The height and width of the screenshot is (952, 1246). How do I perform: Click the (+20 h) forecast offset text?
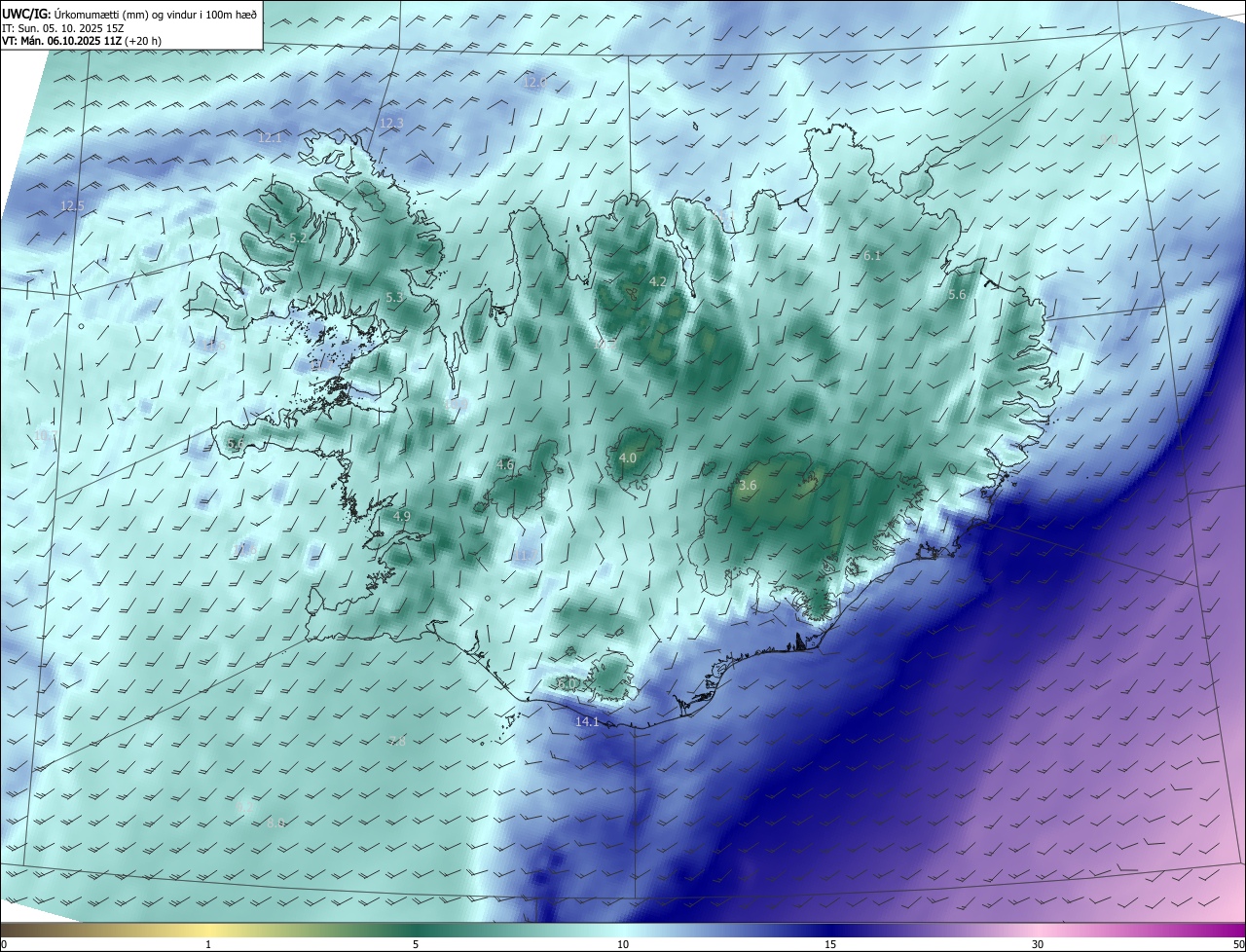(142, 41)
